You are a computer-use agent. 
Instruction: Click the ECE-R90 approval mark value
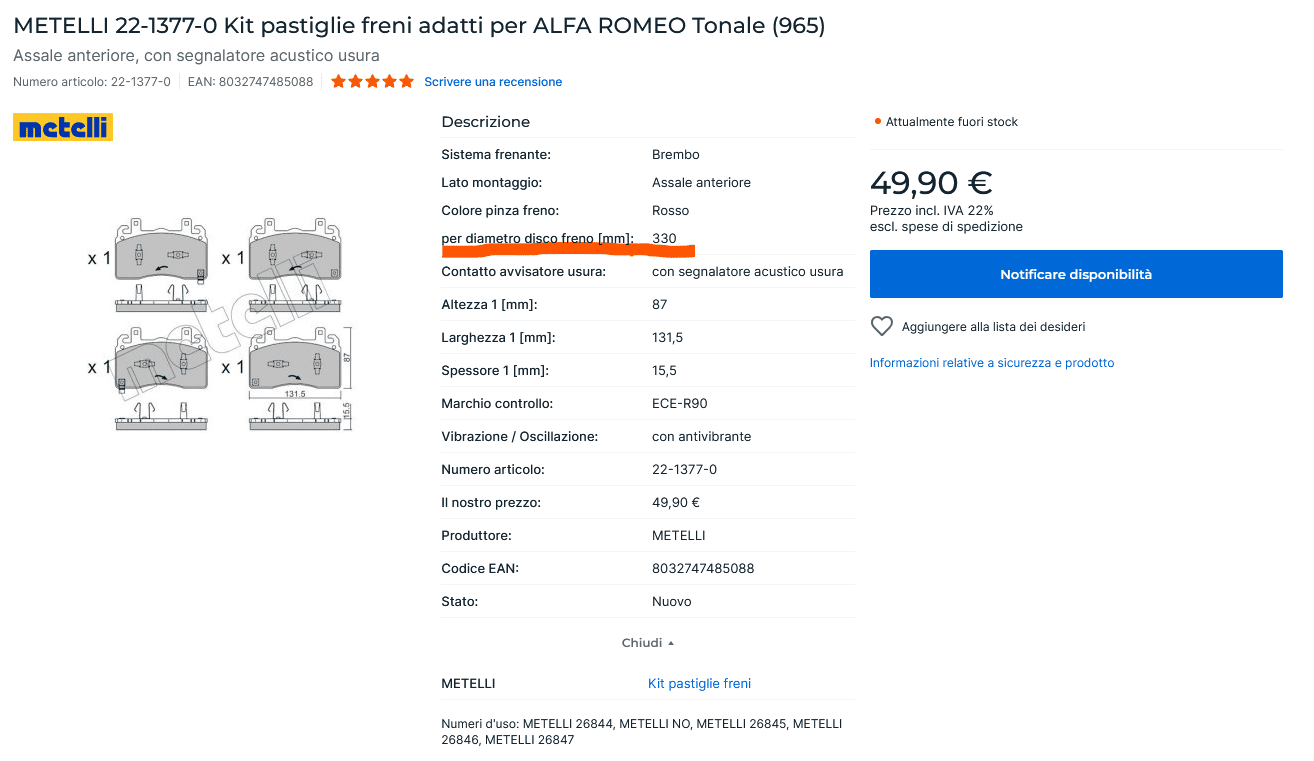tap(679, 404)
